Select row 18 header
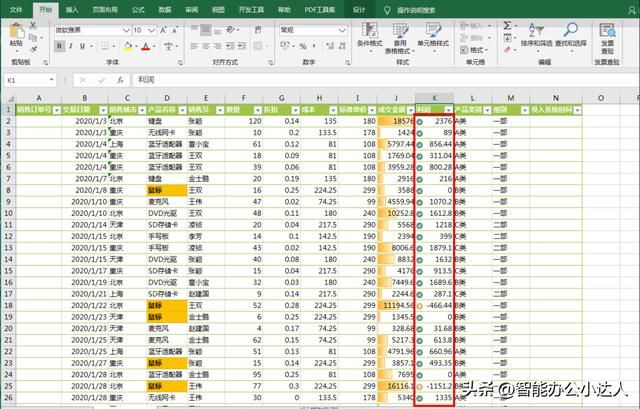The image size is (640, 409). click(8, 305)
